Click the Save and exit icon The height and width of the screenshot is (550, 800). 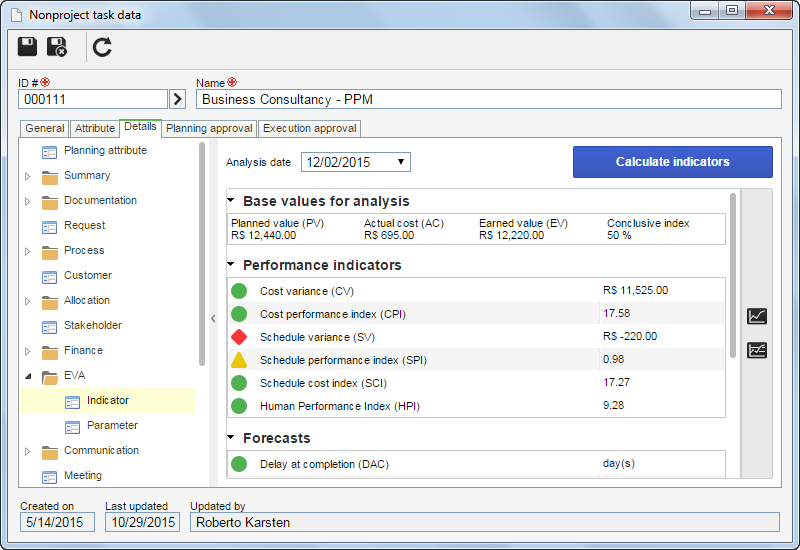tap(57, 46)
